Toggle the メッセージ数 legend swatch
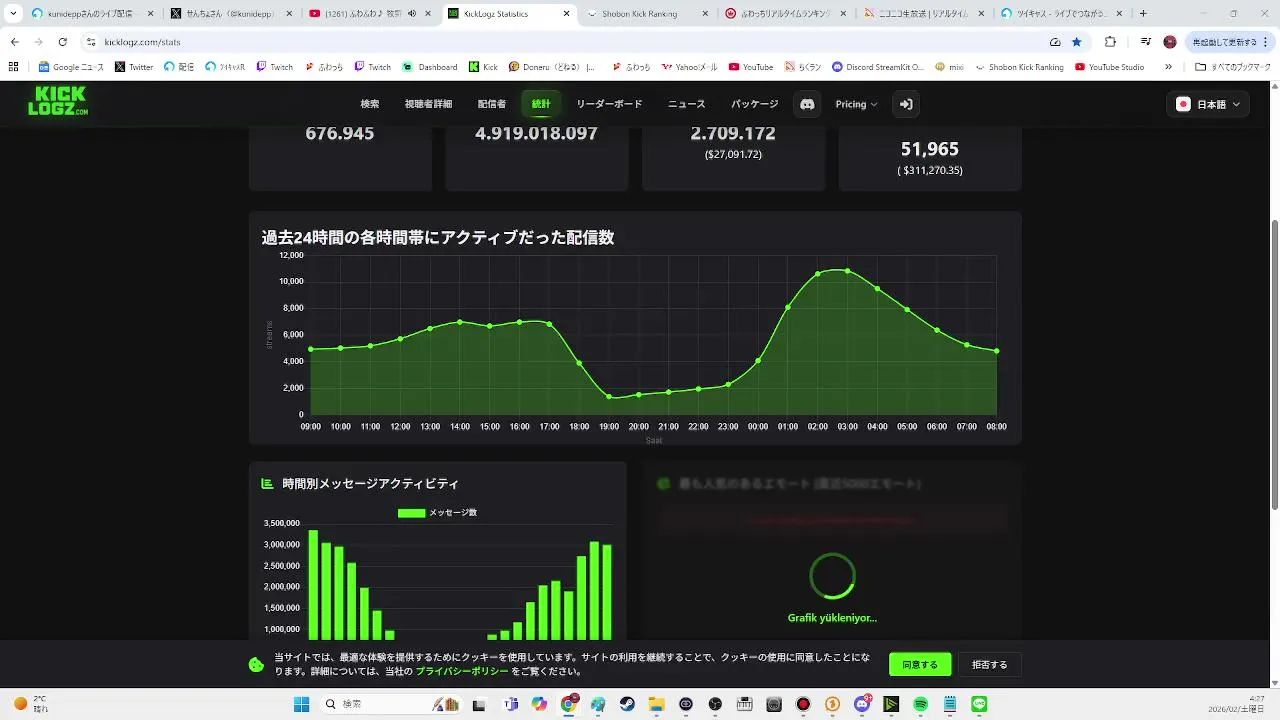The width and height of the screenshot is (1280, 720). click(411, 513)
